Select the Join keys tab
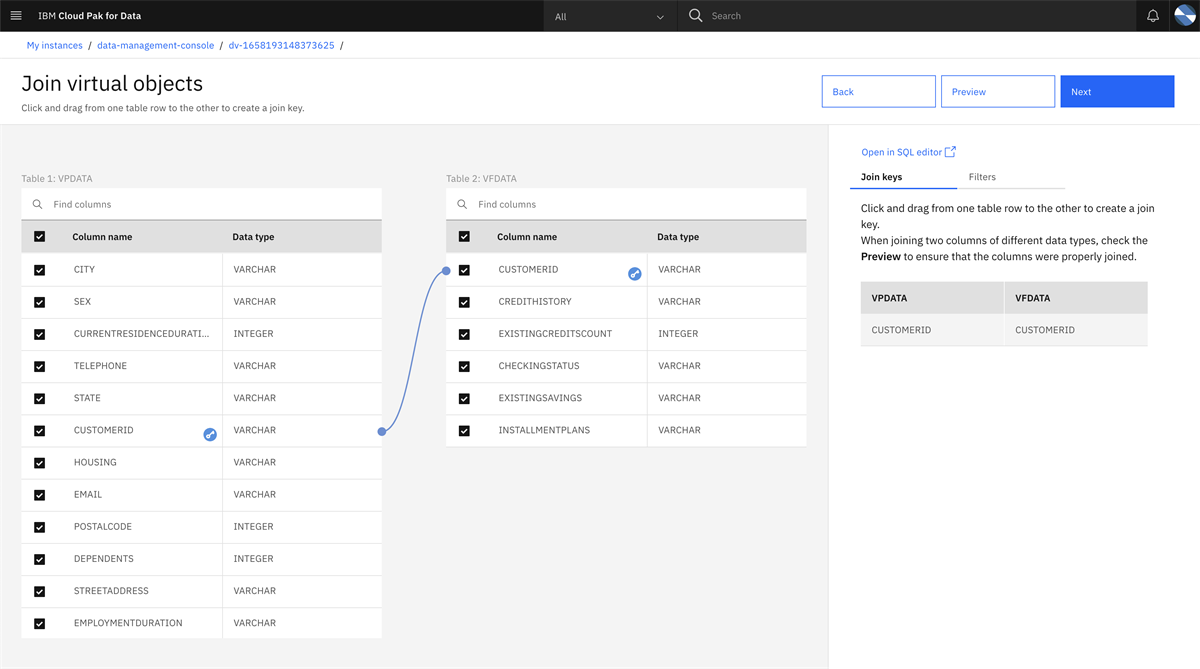The image size is (1200, 669). pyautogui.click(x=881, y=176)
